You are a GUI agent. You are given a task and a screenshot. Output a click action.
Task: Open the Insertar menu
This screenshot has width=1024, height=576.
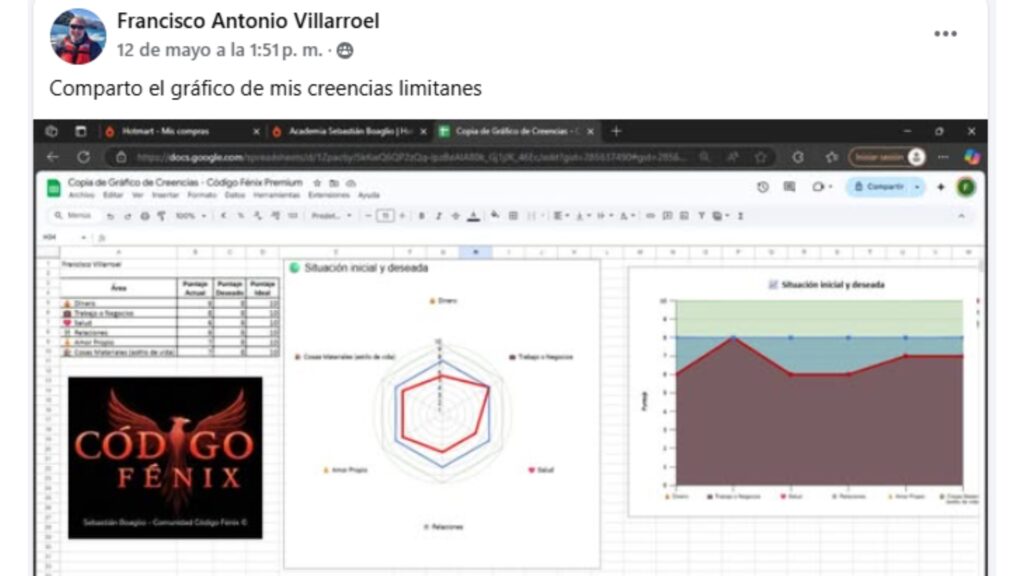(x=165, y=195)
